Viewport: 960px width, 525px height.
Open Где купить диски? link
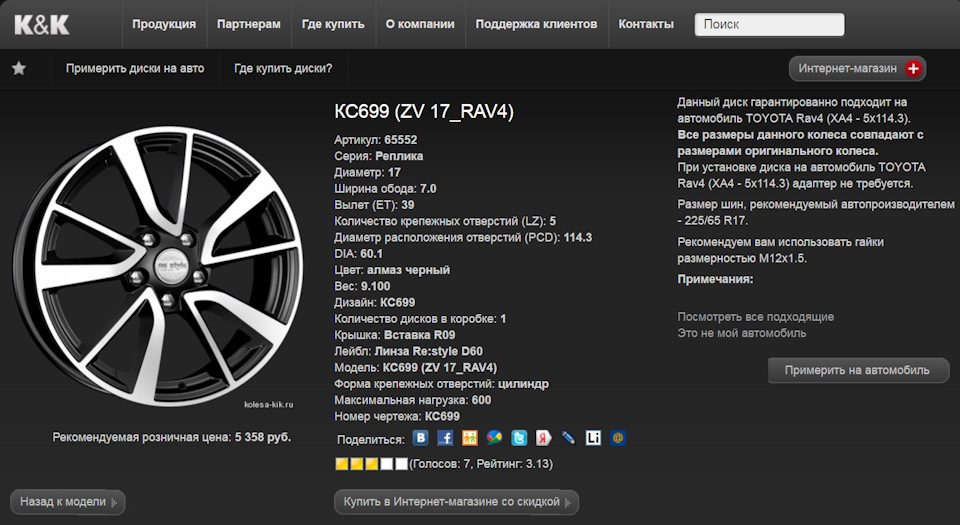(x=283, y=69)
